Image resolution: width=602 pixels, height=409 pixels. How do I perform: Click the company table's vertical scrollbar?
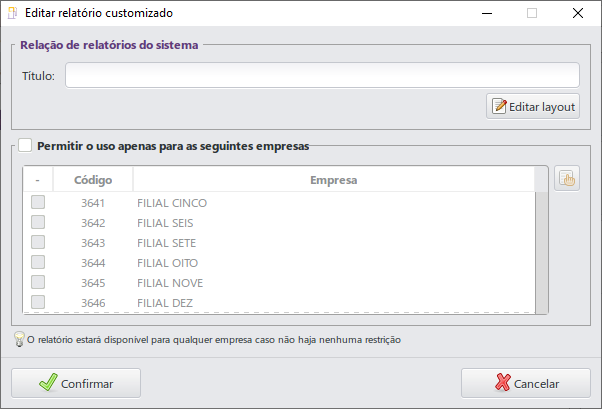(x=542, y=250)
